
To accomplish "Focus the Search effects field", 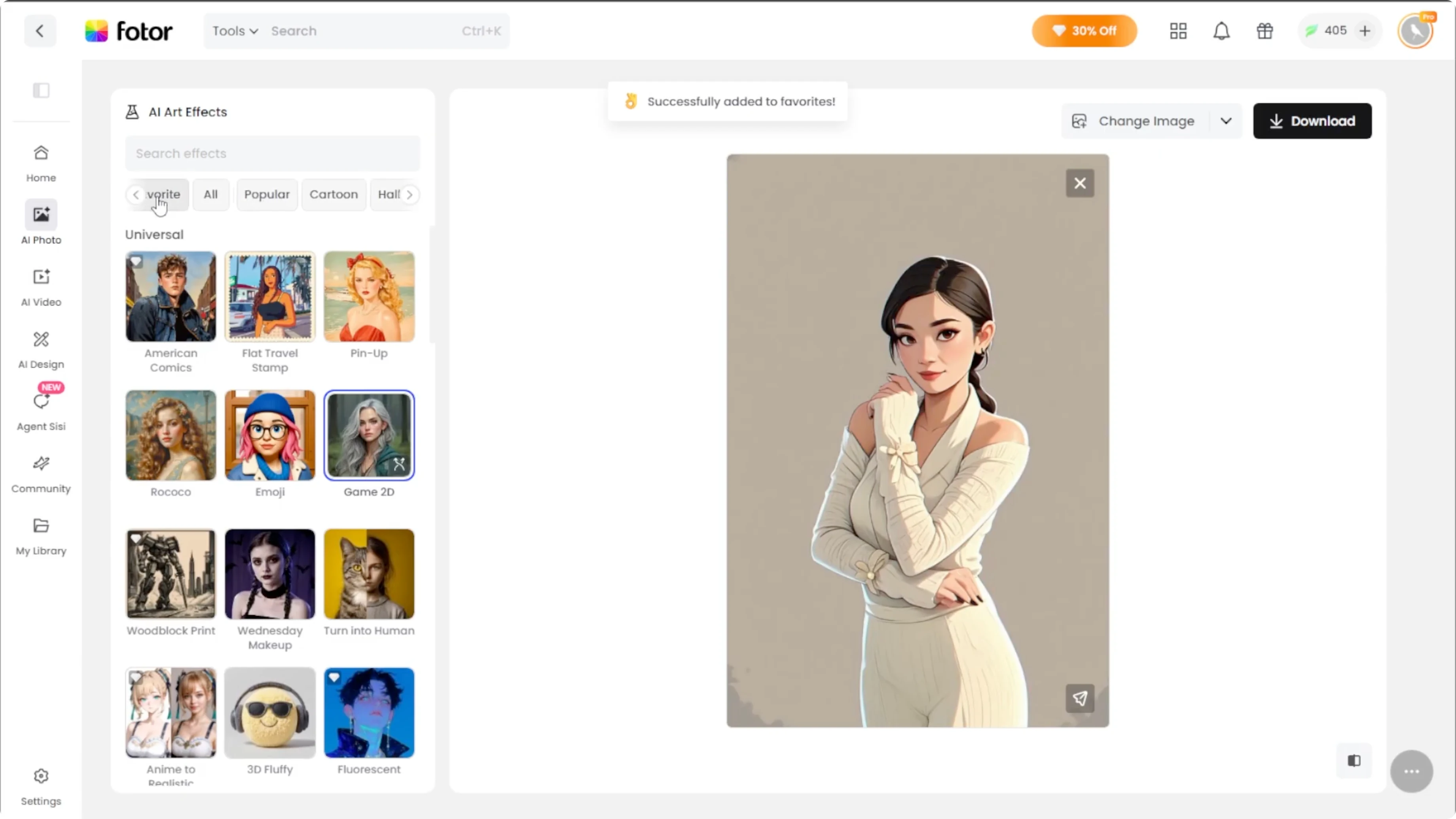I will [273, 153].
